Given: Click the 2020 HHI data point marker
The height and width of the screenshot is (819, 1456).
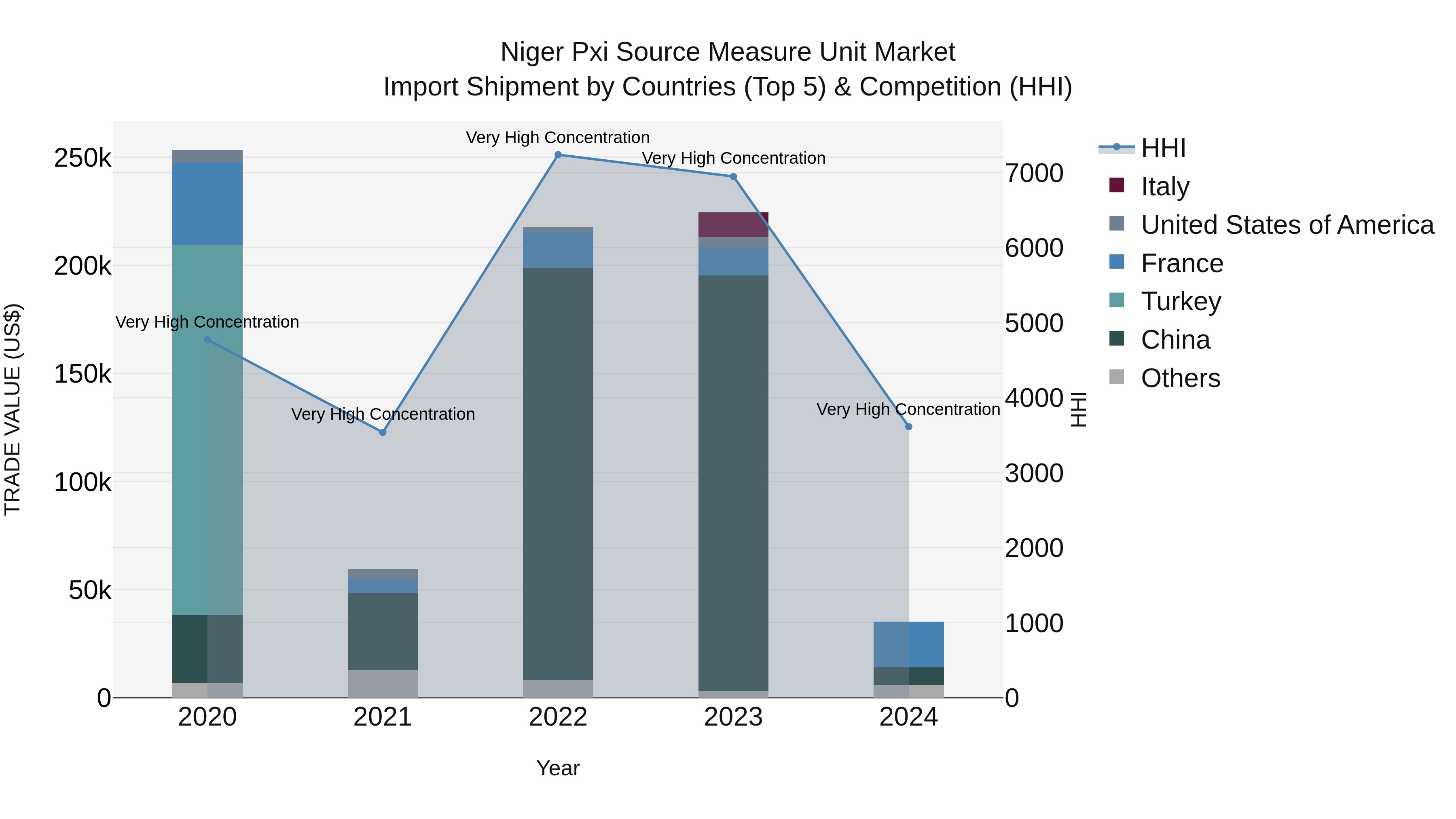Looking at the screenshot, I should (x=207, y=340).
